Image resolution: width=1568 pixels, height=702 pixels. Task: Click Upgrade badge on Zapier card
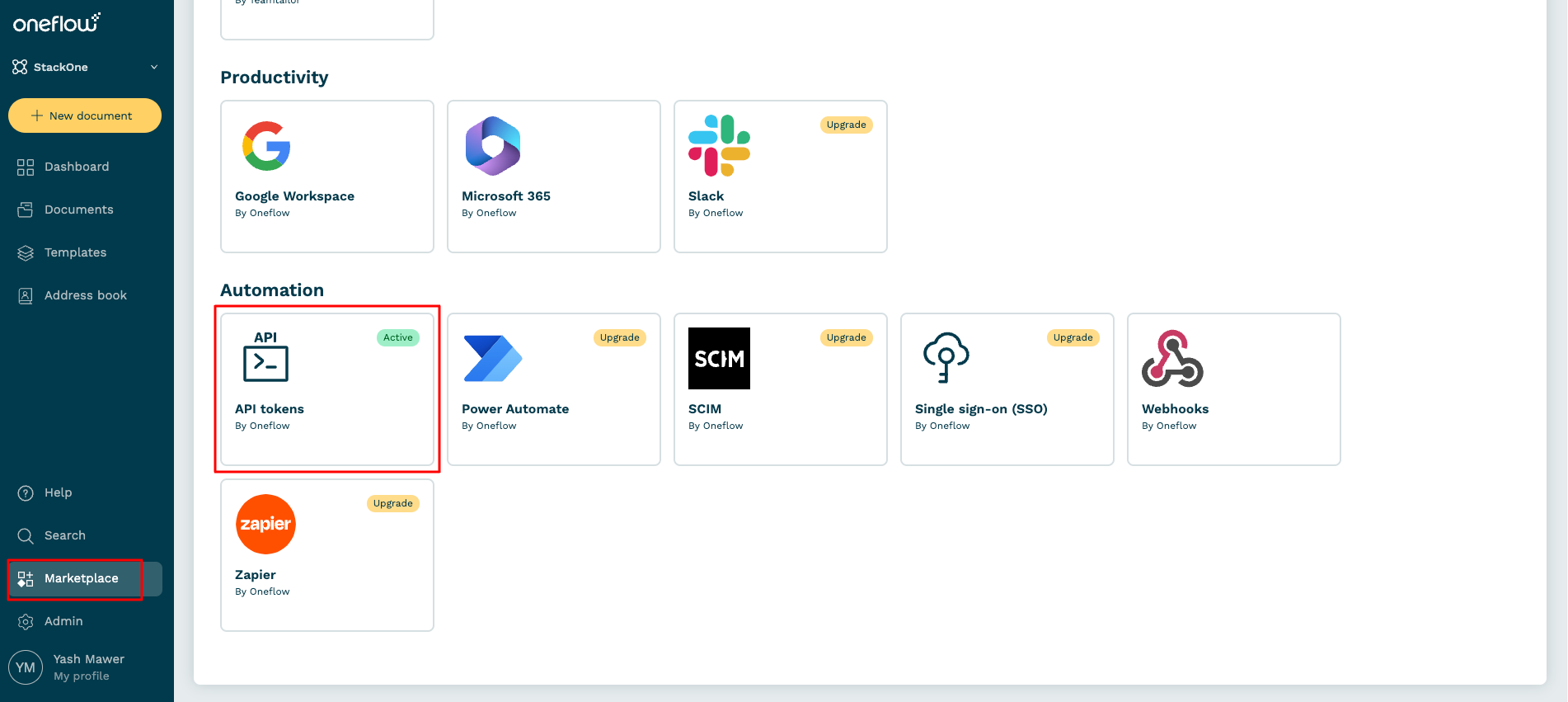click(x=393, y=504)
